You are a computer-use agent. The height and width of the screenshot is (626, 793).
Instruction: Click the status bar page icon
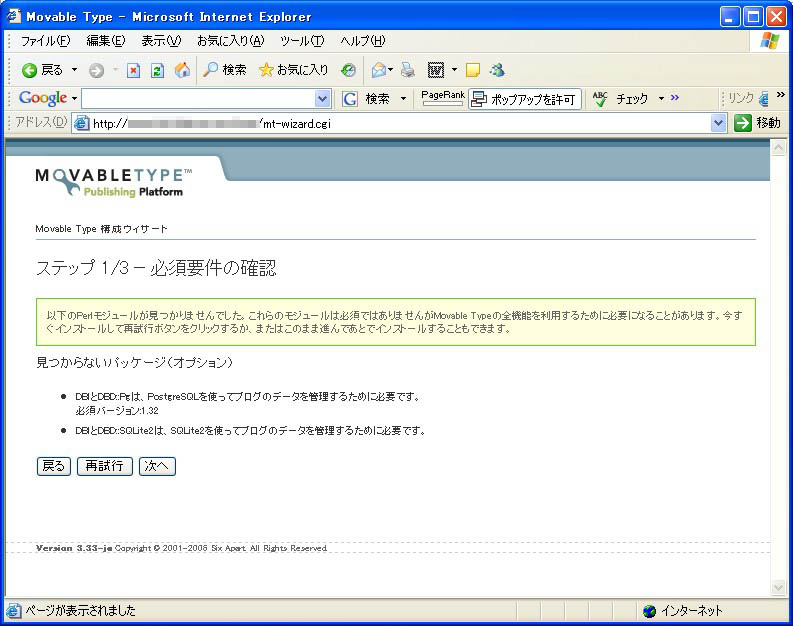tap(14, 611)
